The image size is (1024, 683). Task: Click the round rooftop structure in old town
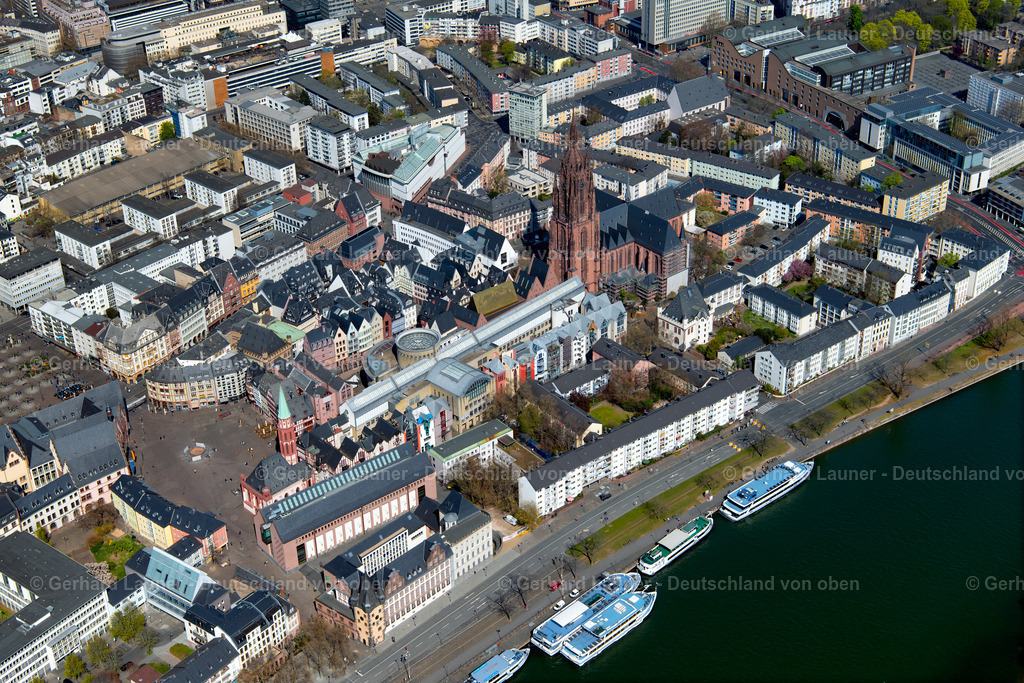coord(416,343)
